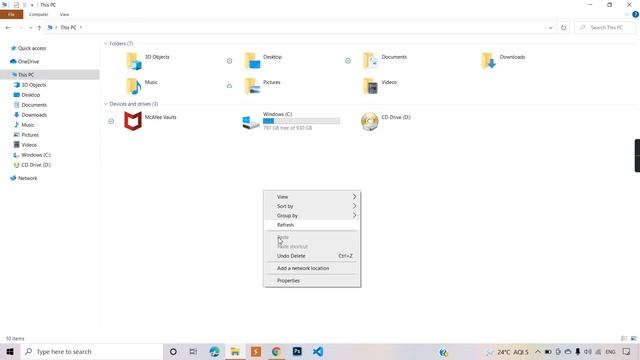Image resolution: width=640 pixels, height=360 pixels.
Task: Open the volume control in system tray
Action: (x=588, y=351)
